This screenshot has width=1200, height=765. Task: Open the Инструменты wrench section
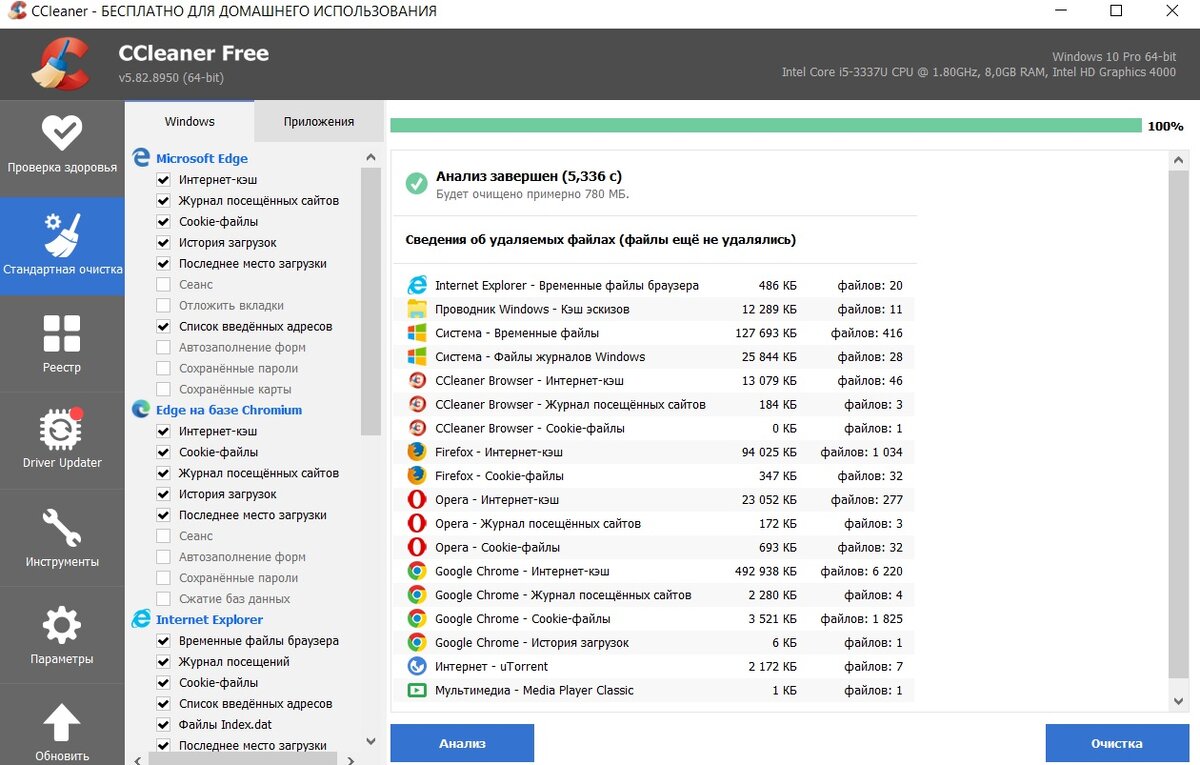pyautogui.click(x=62, y=538)
